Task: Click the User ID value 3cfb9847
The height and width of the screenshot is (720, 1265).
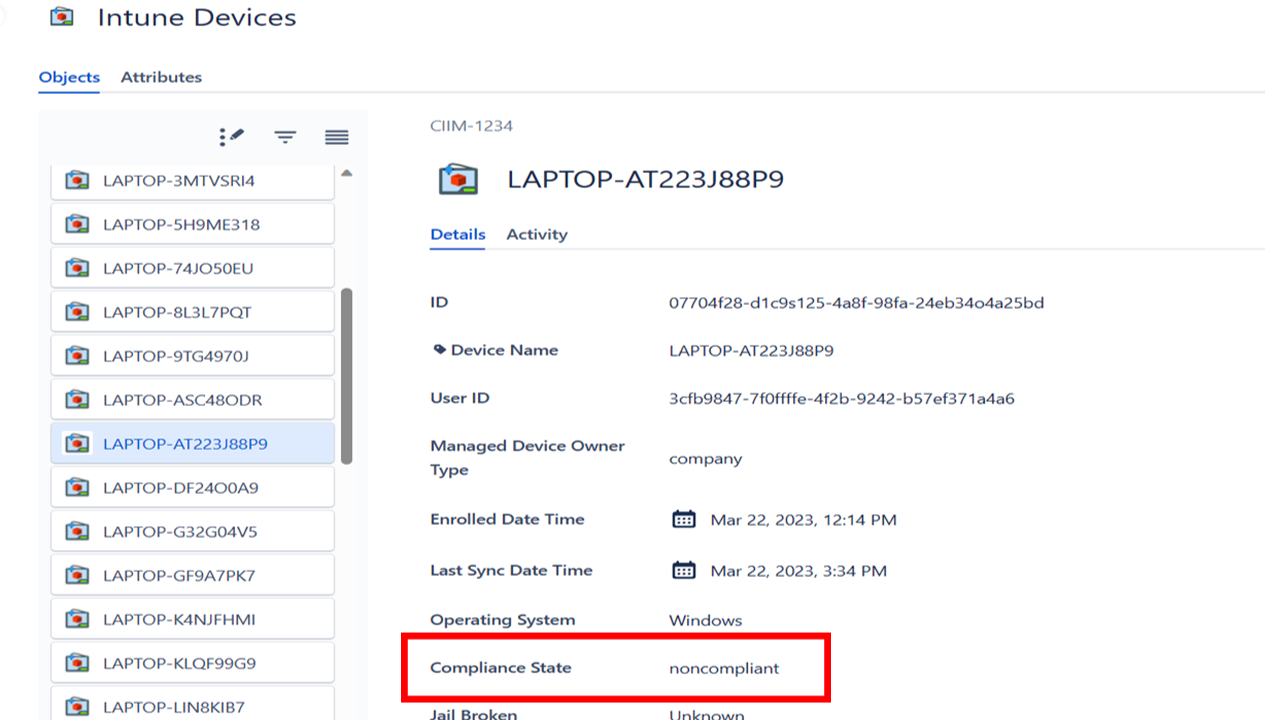Action: [842, 399]
